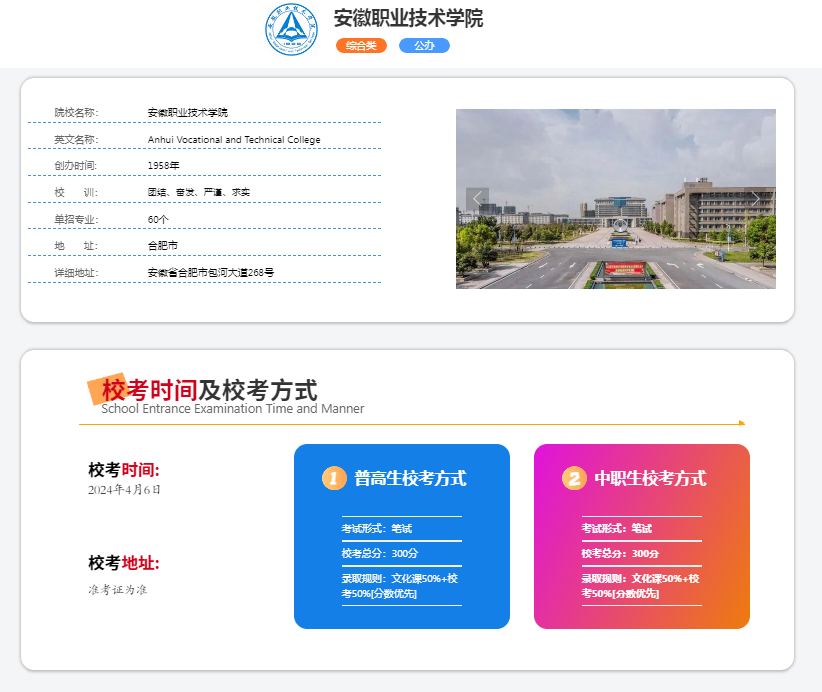Click the 院校名称 label
The height and width of the screenshot is (692, 822).
[77, 112]
